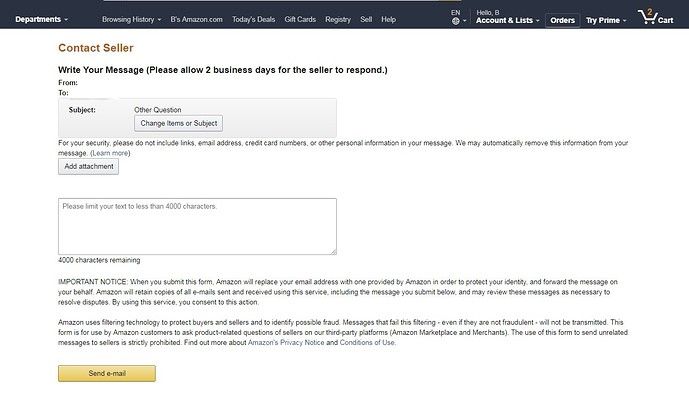Open the Registry nav item

click(x=338, y=19)
